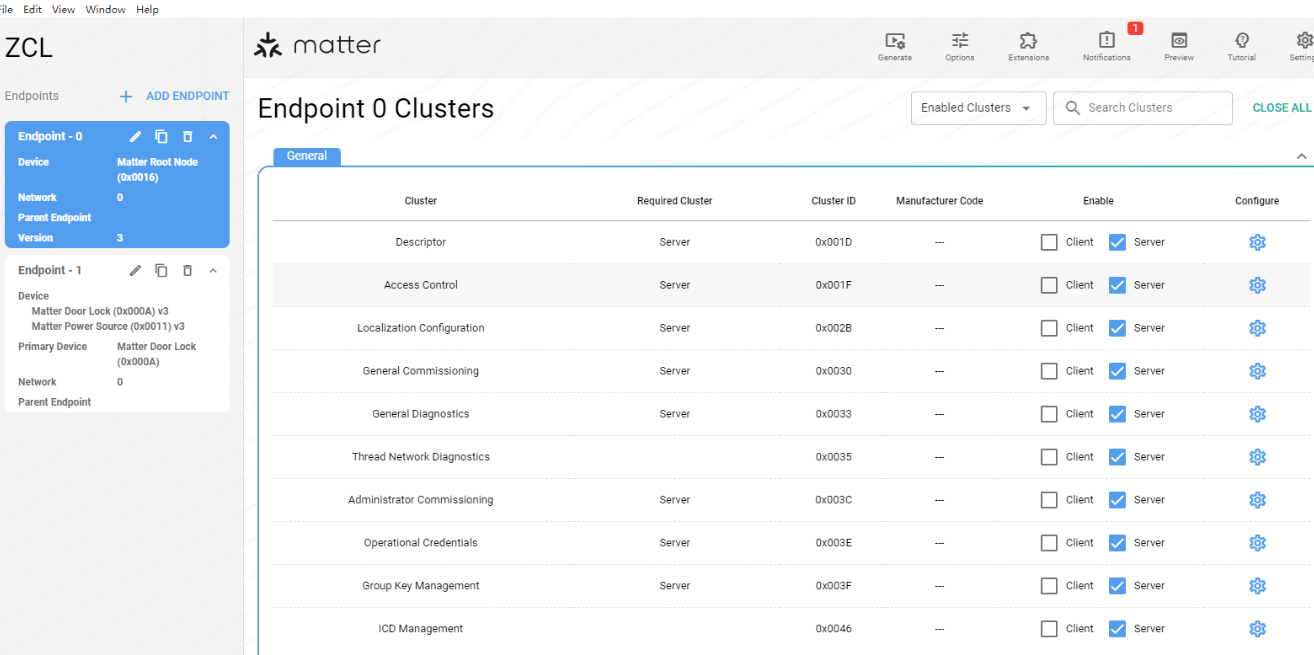1314x655 pixels.
Task: Open the Edit menu
Action: [32, 9]
